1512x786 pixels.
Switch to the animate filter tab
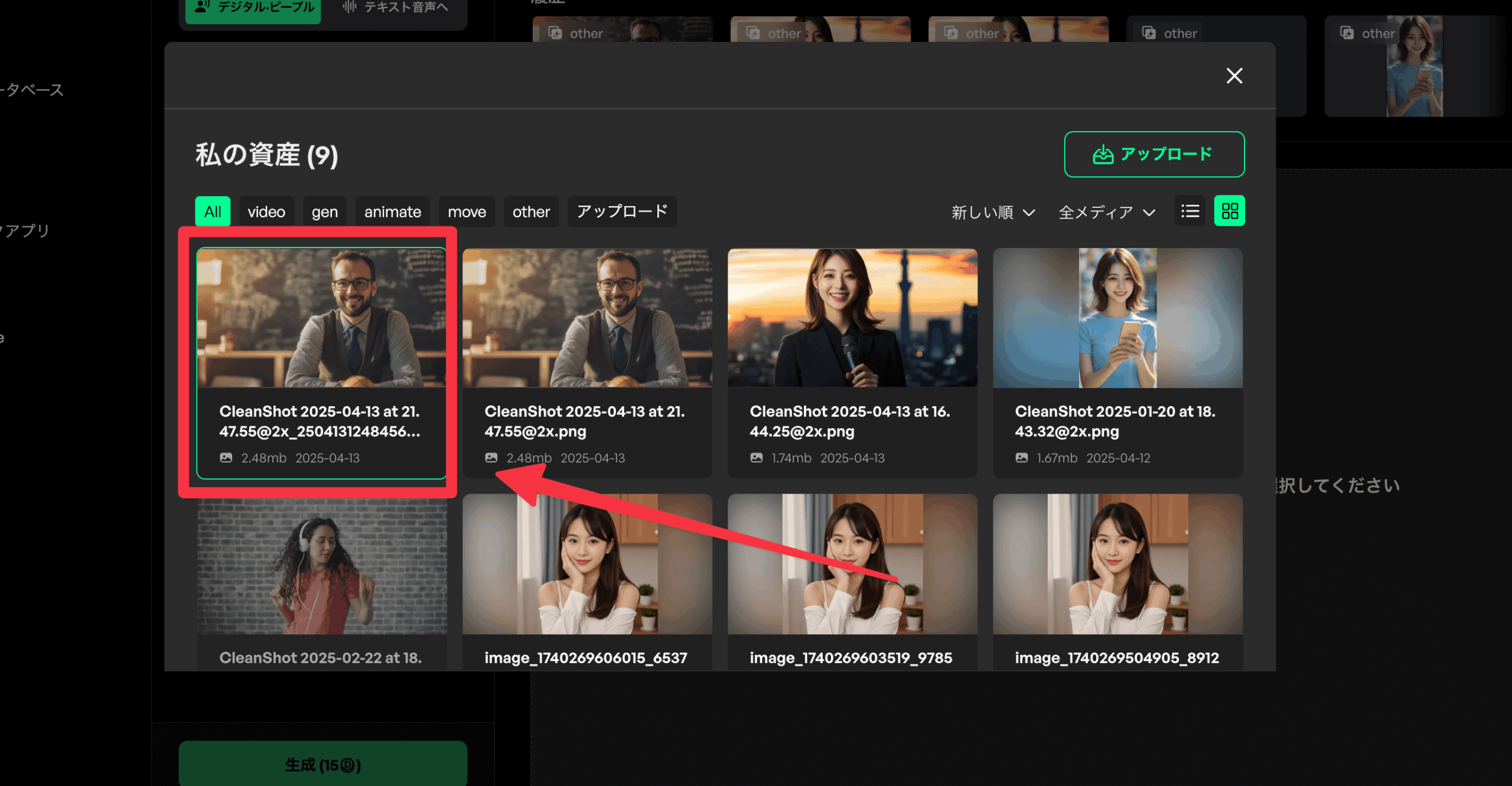click(x=392, y=211)
